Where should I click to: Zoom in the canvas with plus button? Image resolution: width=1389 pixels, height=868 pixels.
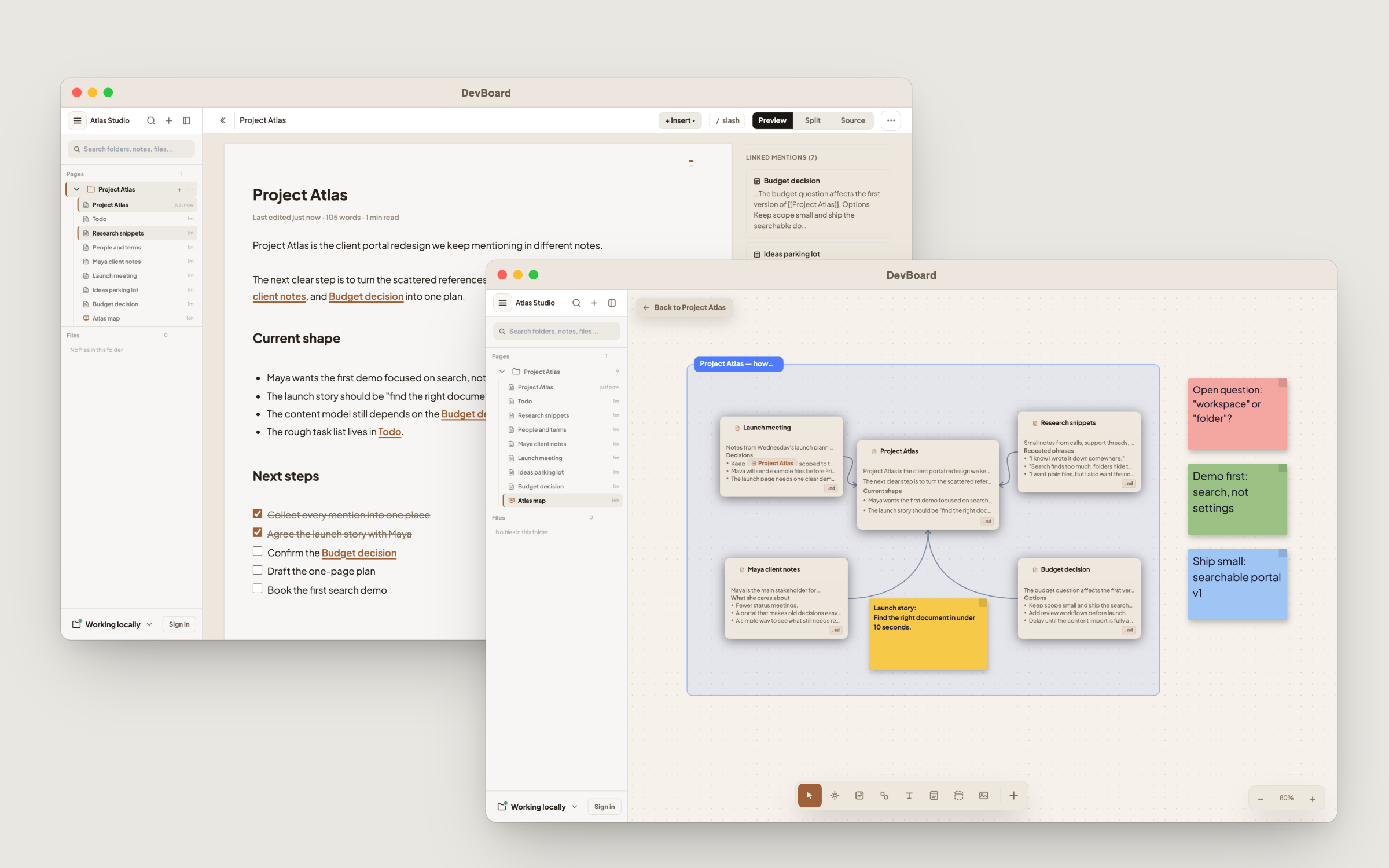(1313, 799)
